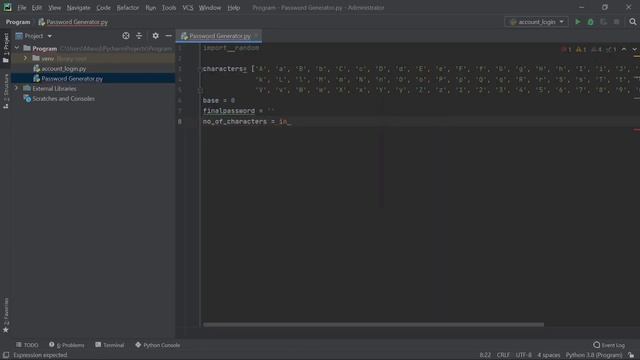The image size is (640, 360).
Task: Click the Program breadcrumb in navigation bar
Action: [x=18, y=22]
